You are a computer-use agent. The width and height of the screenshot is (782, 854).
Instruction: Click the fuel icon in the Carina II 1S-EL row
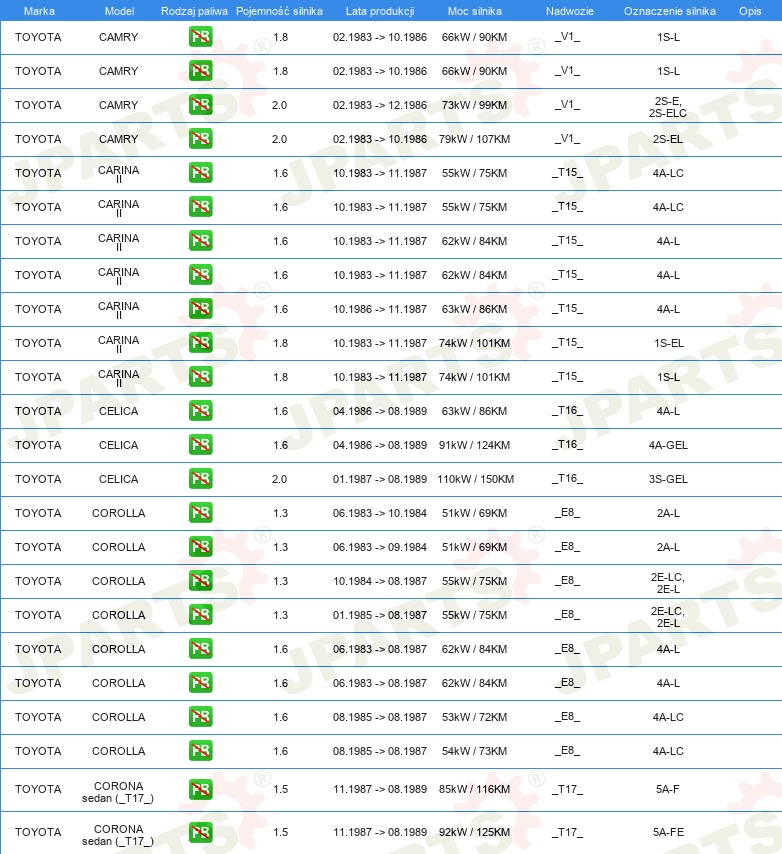[x=200, y=343]
